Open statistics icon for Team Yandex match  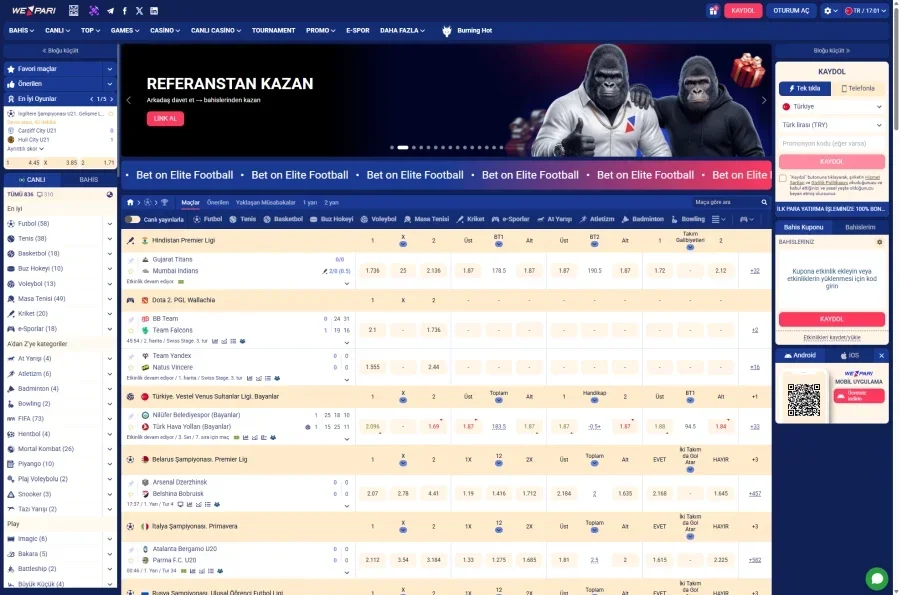coord(249,379)
